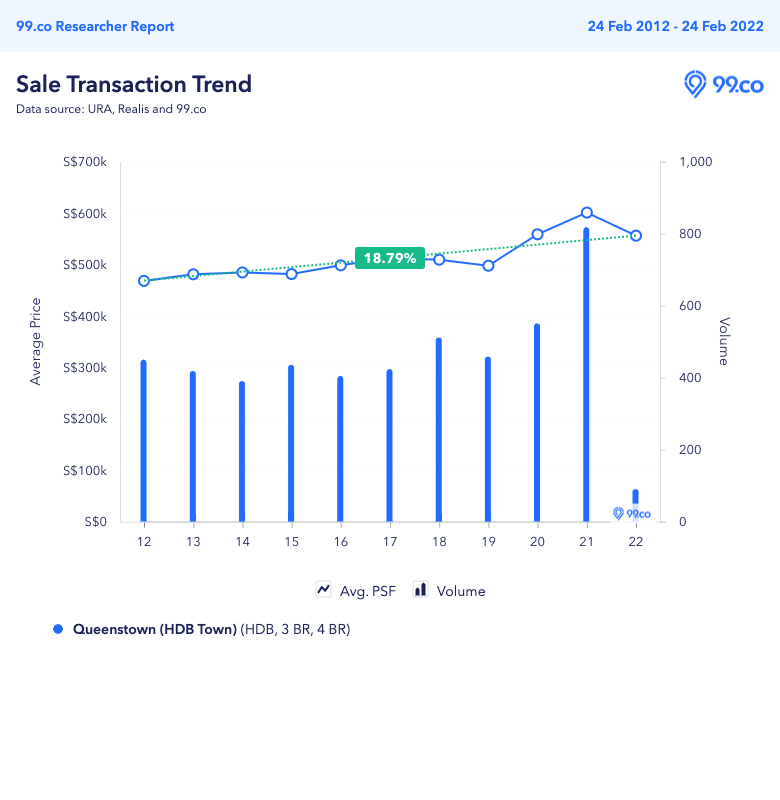Click the x-axis label 12
This screenshot has height=800, width=780.
(144, 542)
